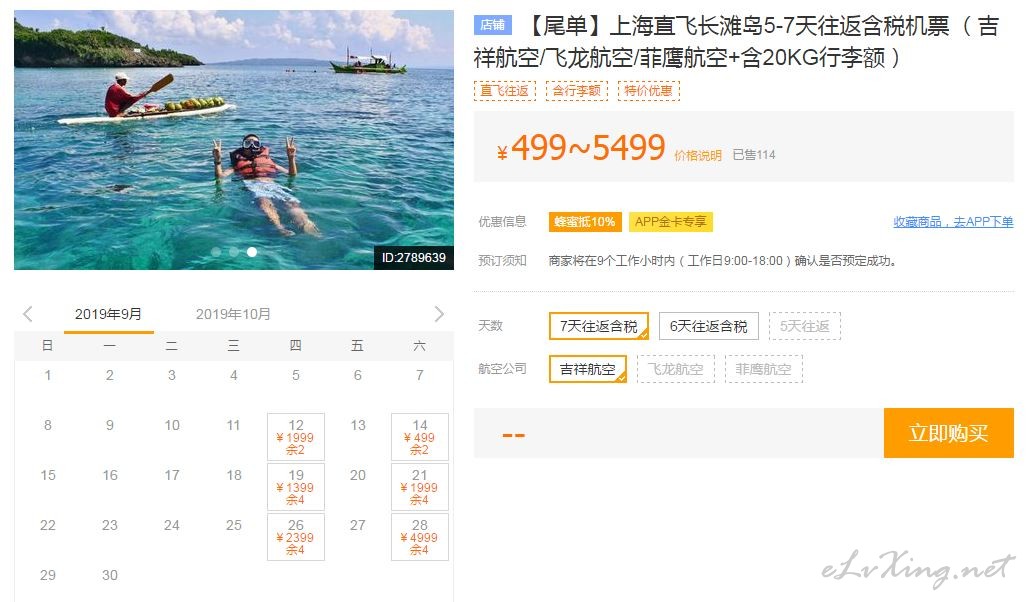Choose 吉祥航空 airline option
1026x602 pixels.
click(x=588, y=369)
